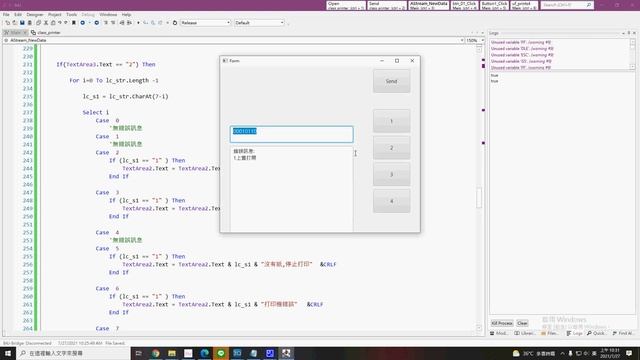Switch to the Logs bottom tab

[574, 333]
